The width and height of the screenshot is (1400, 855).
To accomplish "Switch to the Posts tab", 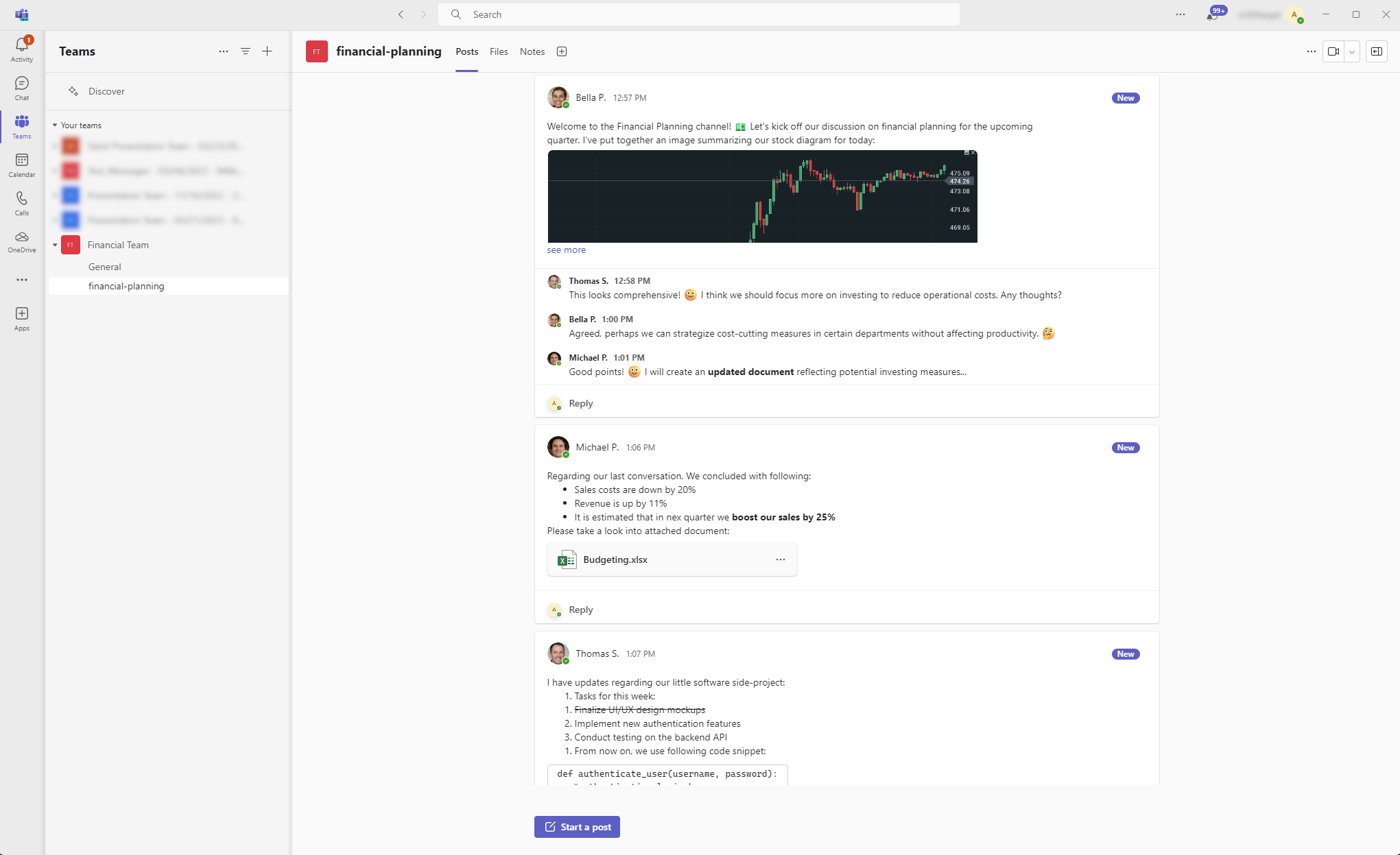I will pos(467,51).
